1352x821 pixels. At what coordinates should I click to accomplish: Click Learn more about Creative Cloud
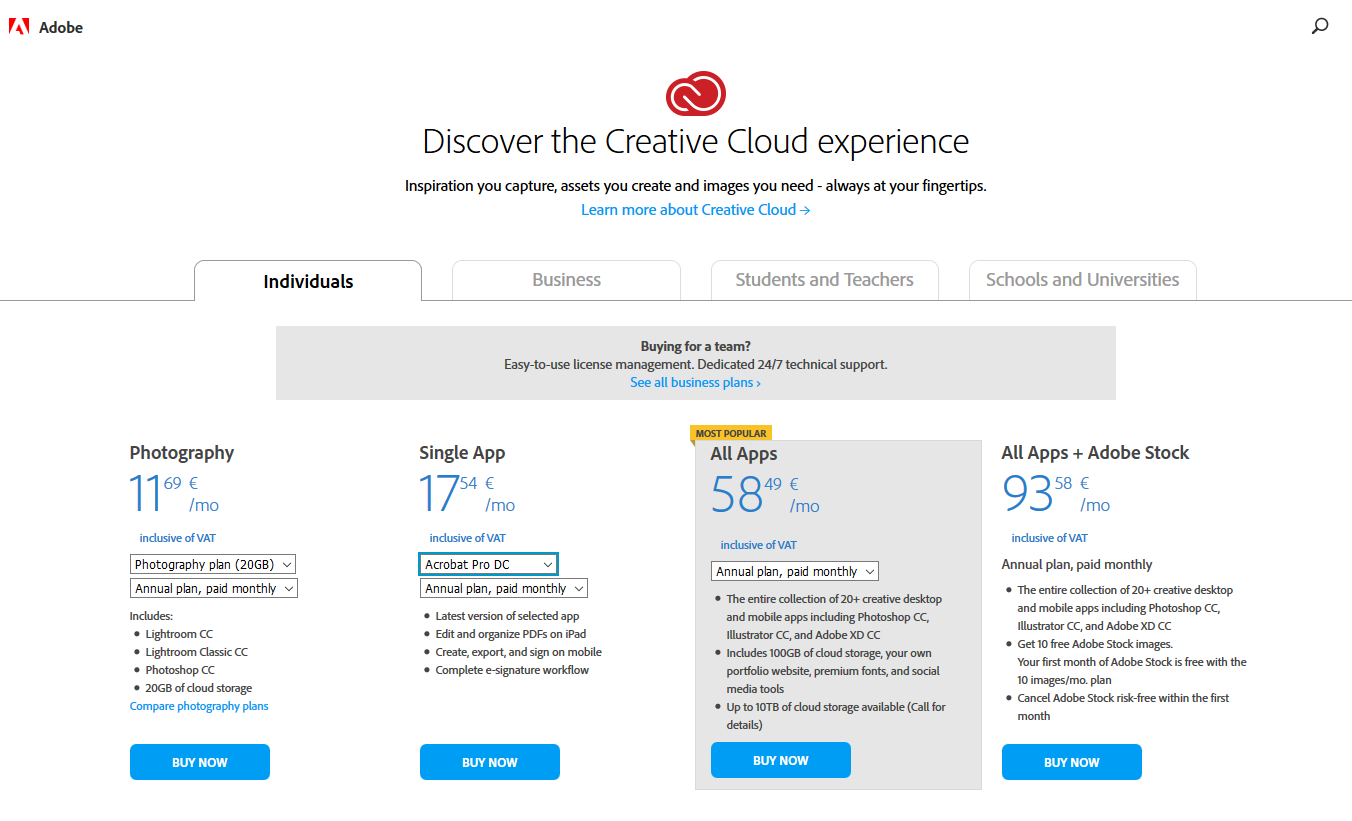[x=695, y=209]
